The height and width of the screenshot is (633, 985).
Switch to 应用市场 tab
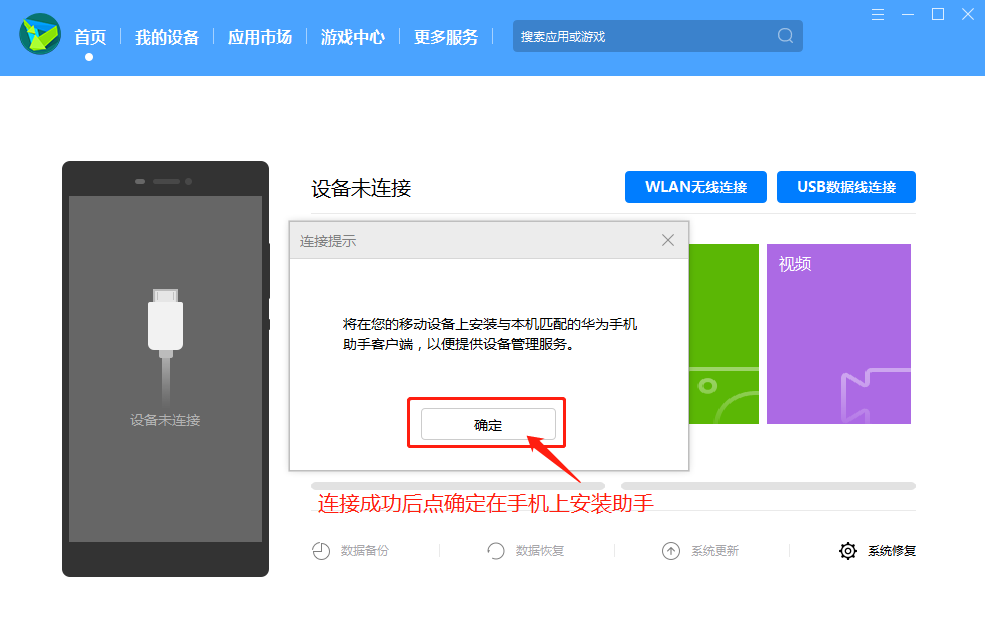tap(259, 37)
